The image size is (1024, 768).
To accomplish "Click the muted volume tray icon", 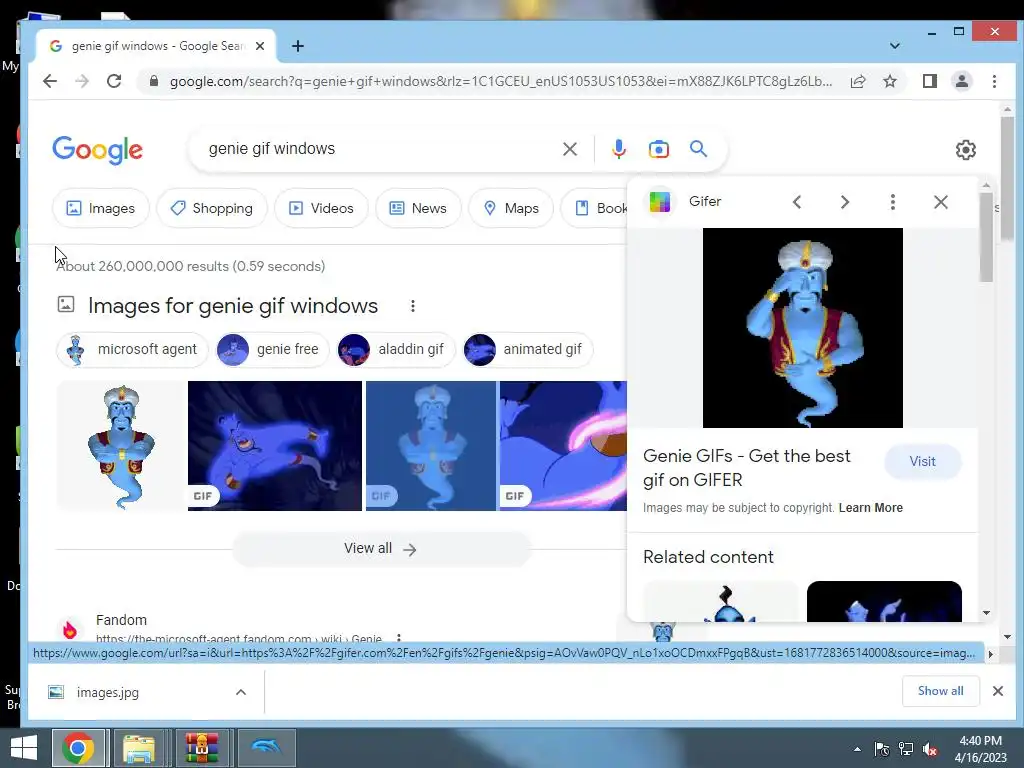I will 930,749.
